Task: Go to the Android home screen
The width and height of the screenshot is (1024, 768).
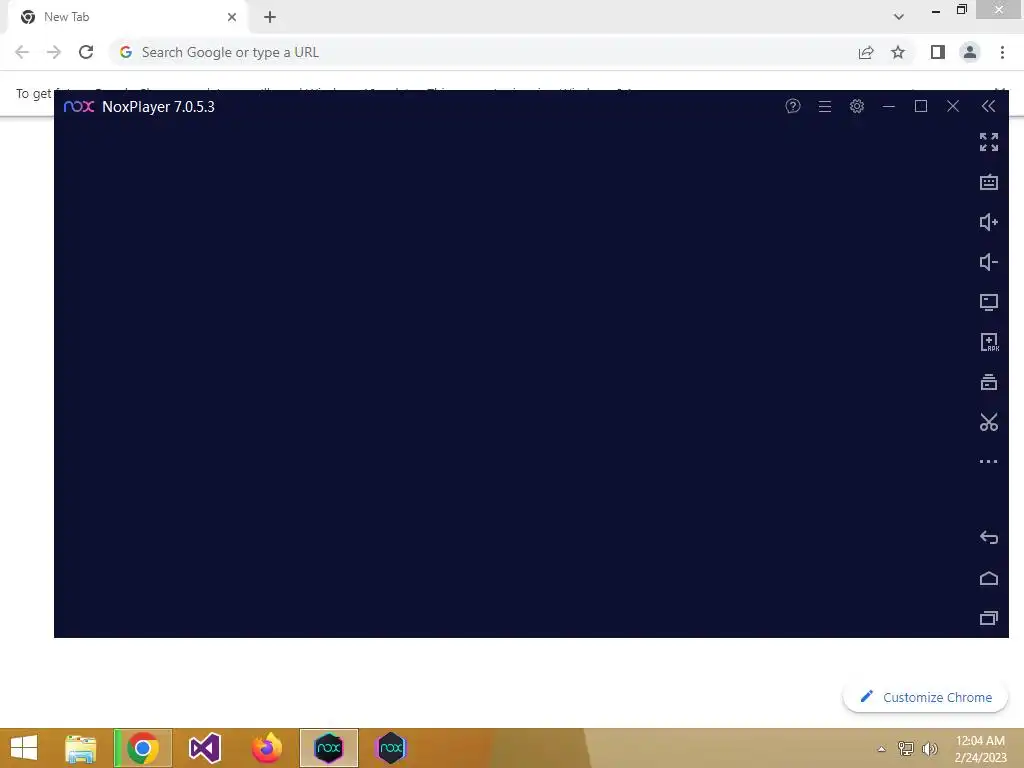Action: coord(989,578)
